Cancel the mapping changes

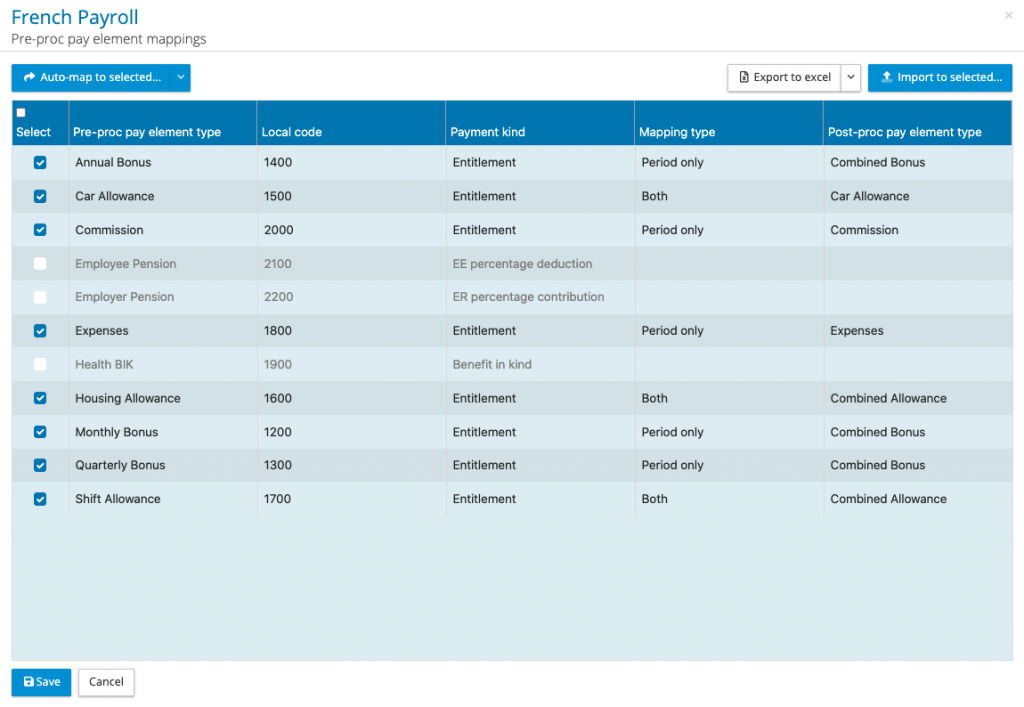[106, 682]
